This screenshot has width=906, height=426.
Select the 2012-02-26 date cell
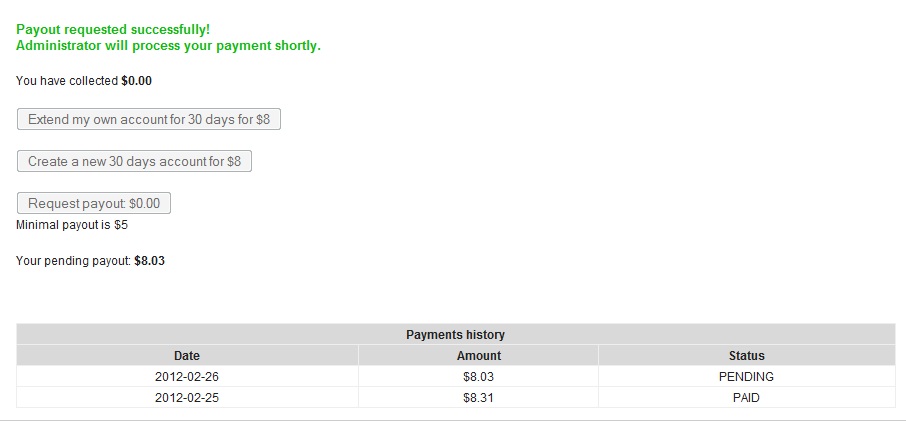tap(187, 377)
